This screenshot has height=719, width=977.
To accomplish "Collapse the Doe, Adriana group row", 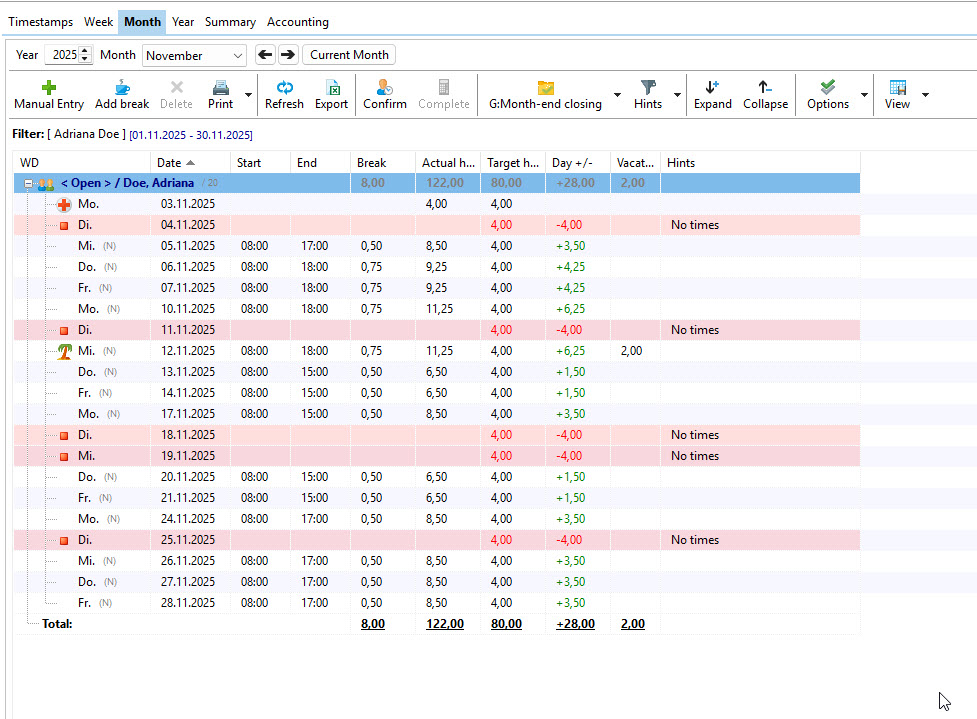I will [29, 184].
